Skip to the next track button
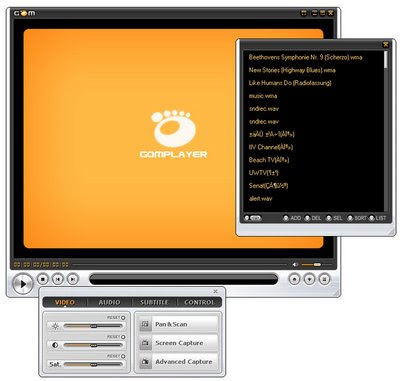 73,279
